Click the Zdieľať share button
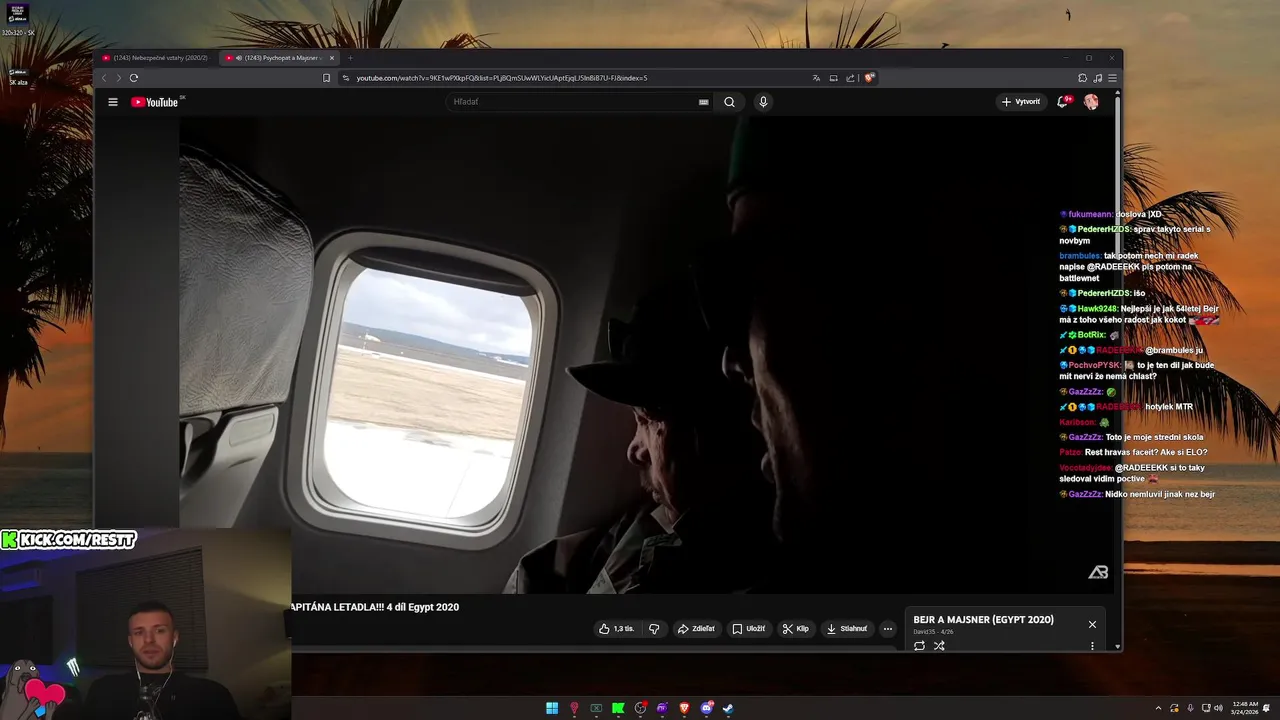Screen dimensions: 1280x720 coord(696,629)
